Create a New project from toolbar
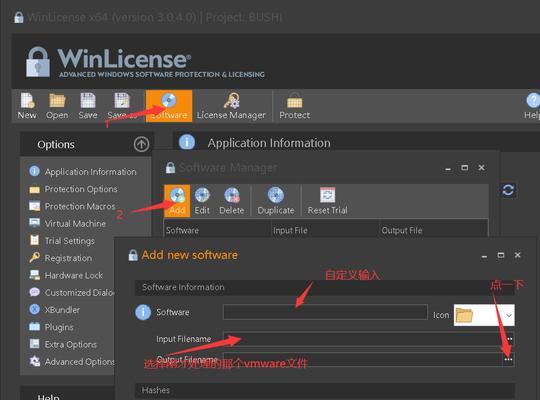Image resolution: width=540 pixels, height=400 pixels. (x=27, y=106)
